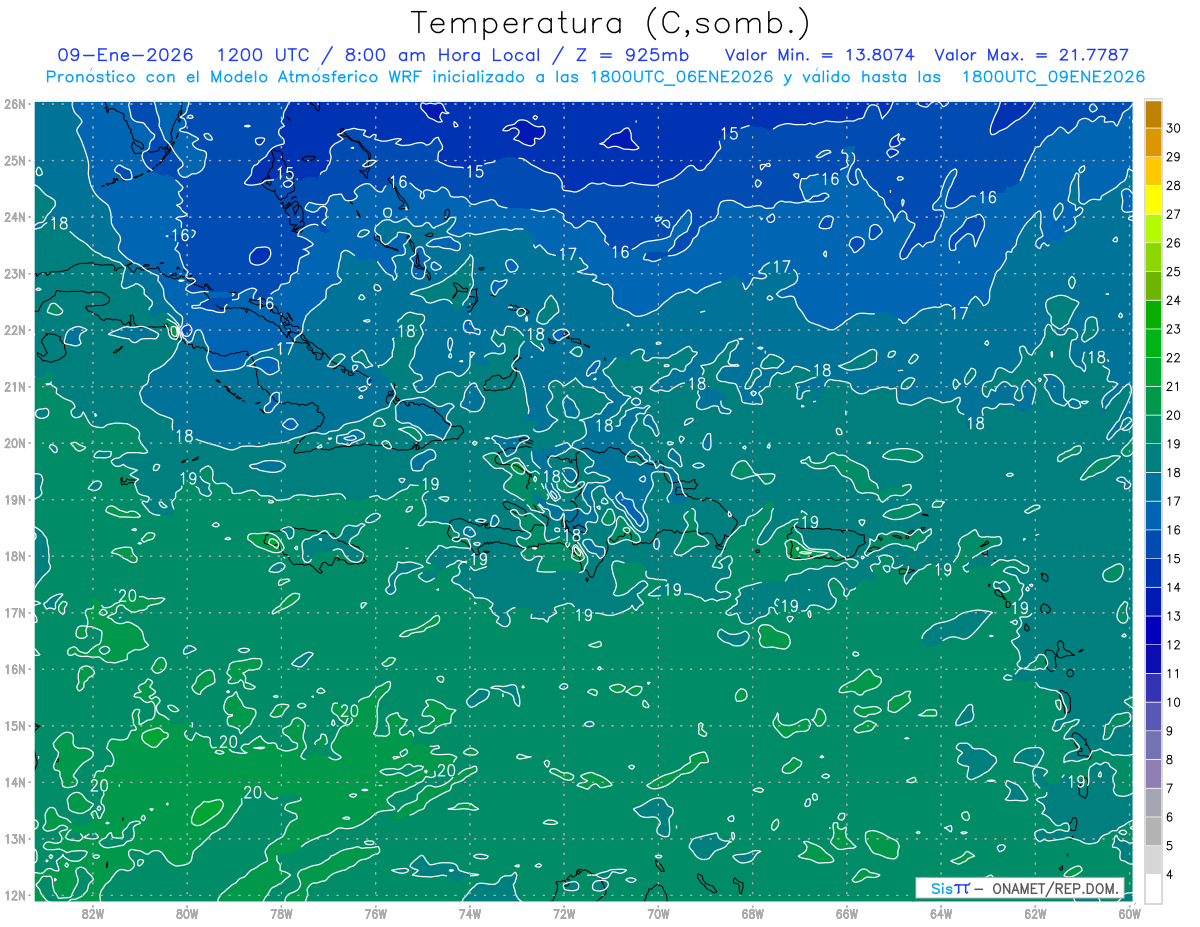1200x927 pixels.
Task: Click the '15N' latitude label
Action: (x=14, y=726)
